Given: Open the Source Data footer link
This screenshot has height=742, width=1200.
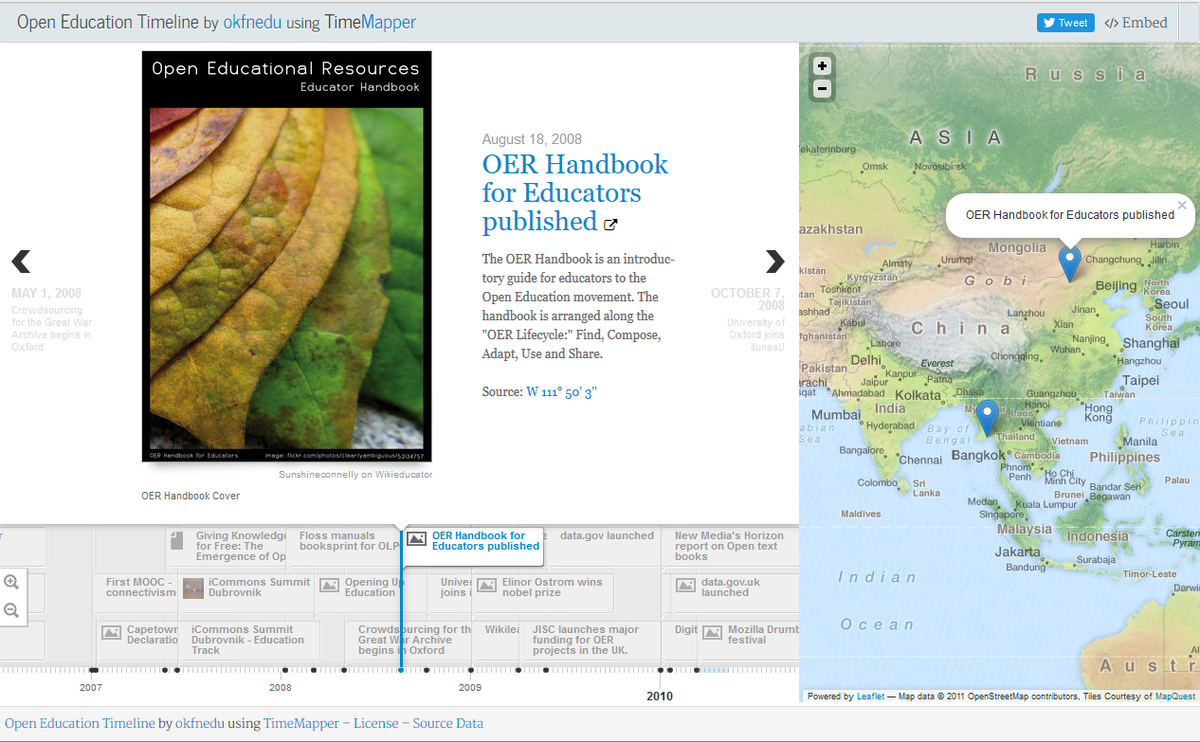Looking at the screenshot, I should point(448,723).
